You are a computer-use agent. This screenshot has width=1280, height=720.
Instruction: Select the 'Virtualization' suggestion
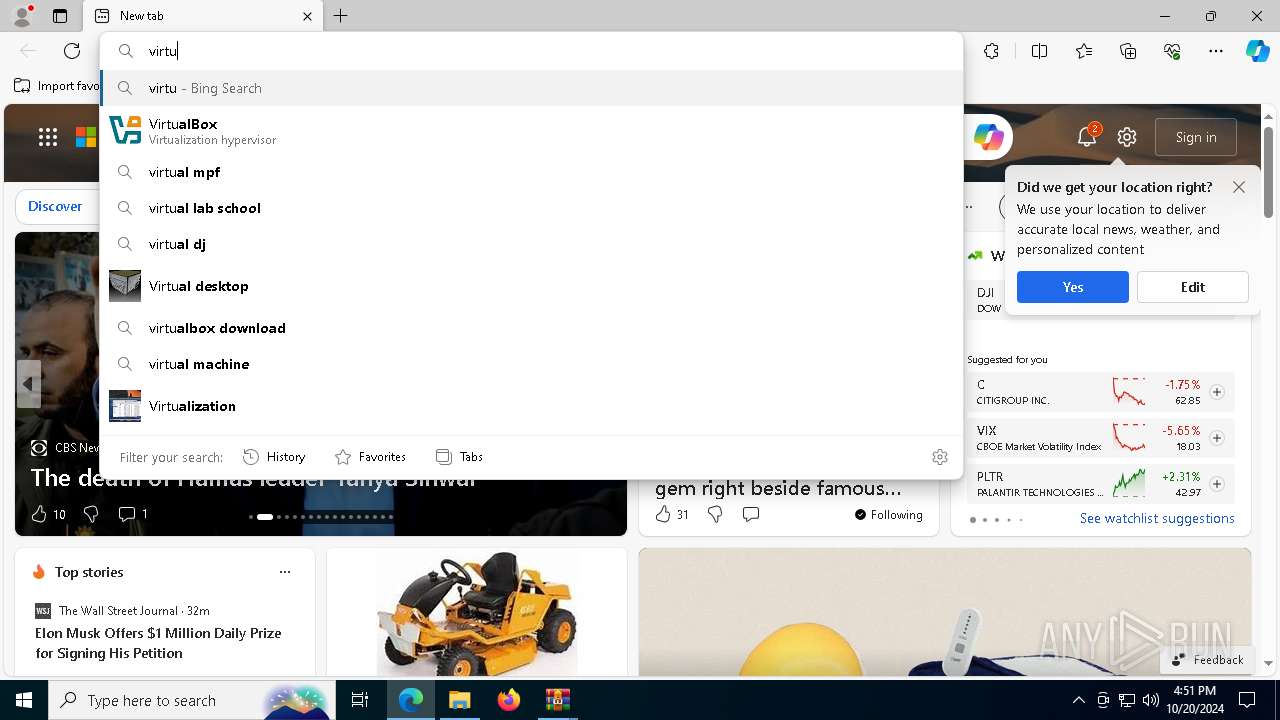point(531,406)
